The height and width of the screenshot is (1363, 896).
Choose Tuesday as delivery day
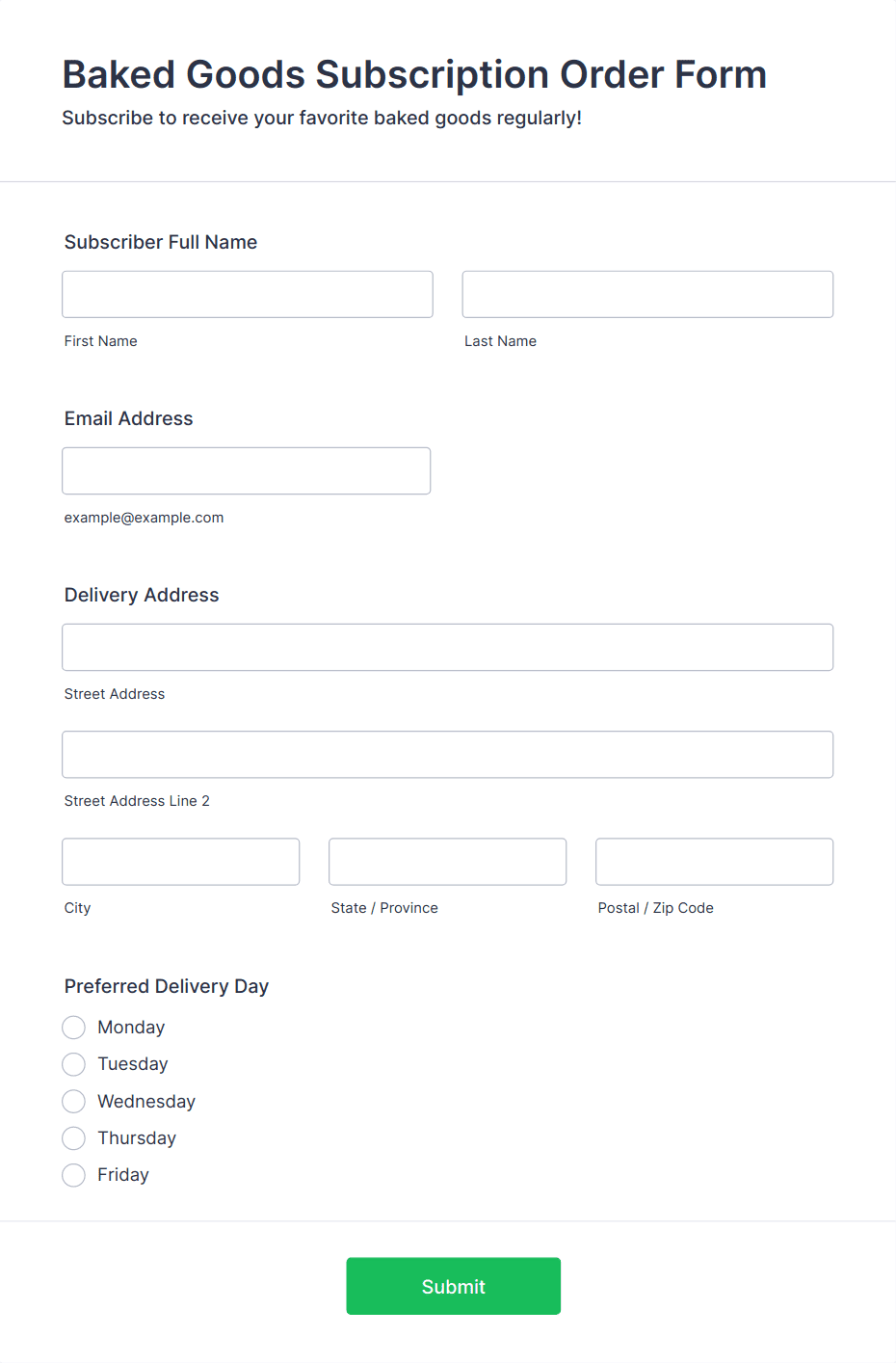[74, 1064]
